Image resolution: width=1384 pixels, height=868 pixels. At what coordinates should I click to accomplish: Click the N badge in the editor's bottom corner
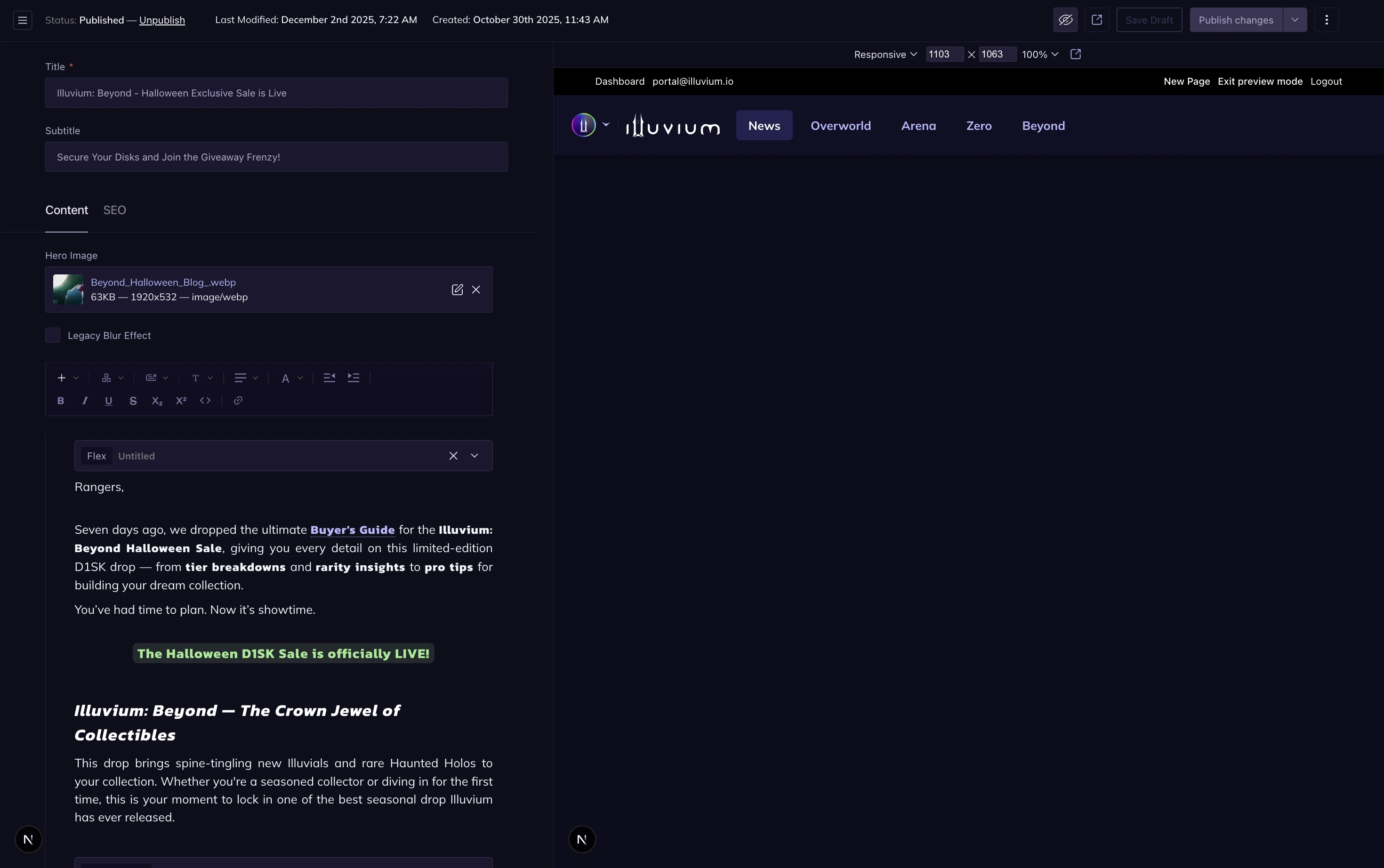(x=28, y=839)
